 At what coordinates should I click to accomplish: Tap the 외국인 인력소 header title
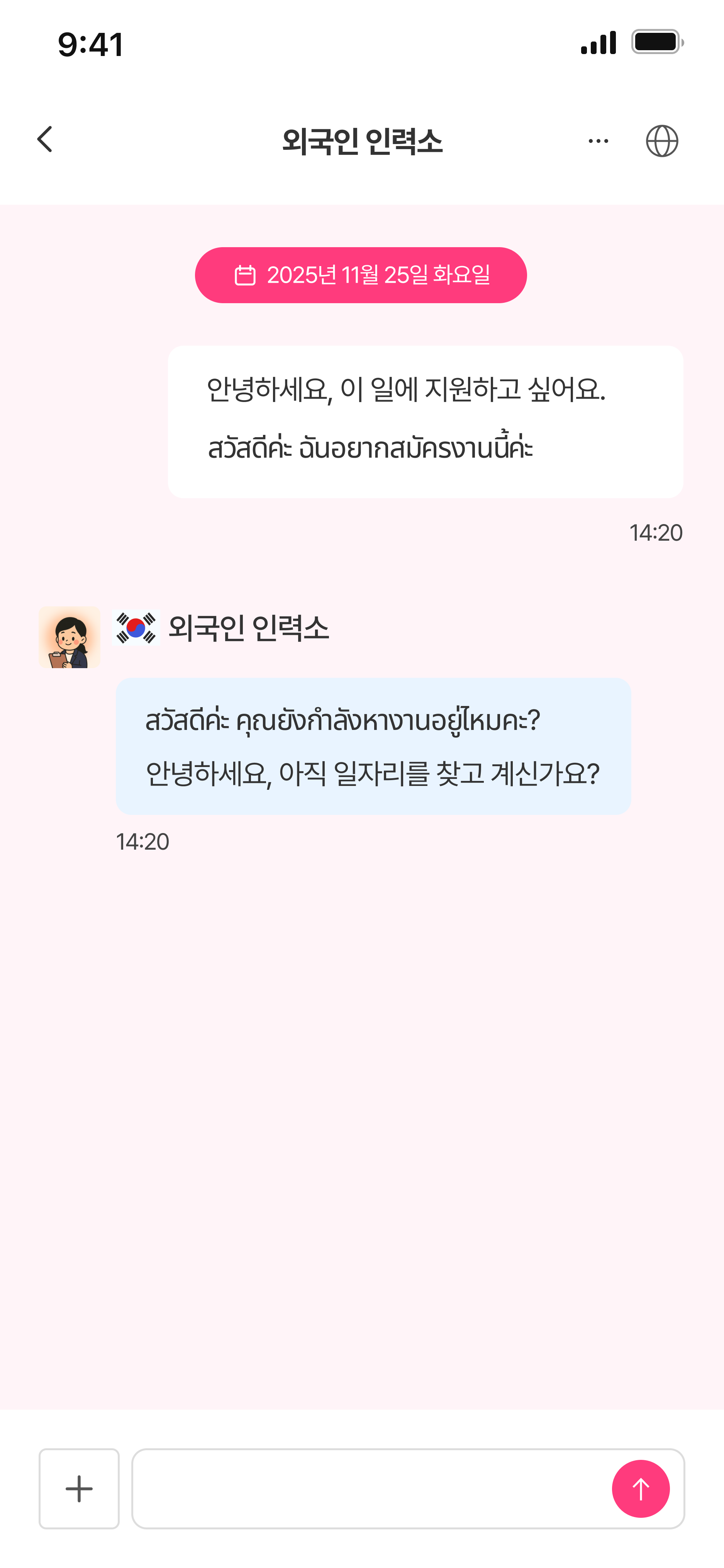(x=362, y=141)
